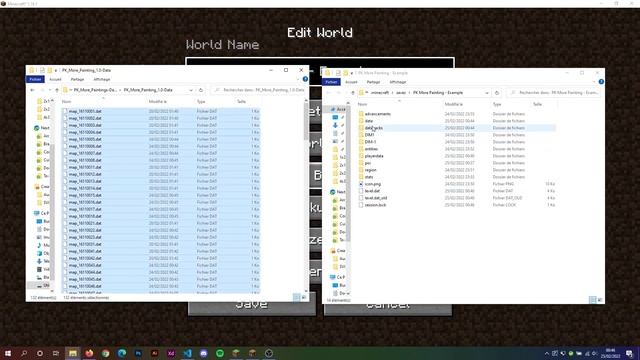Open Affichage tab in Data window
The width and height of the screenshot is (640, 360).
102,79
